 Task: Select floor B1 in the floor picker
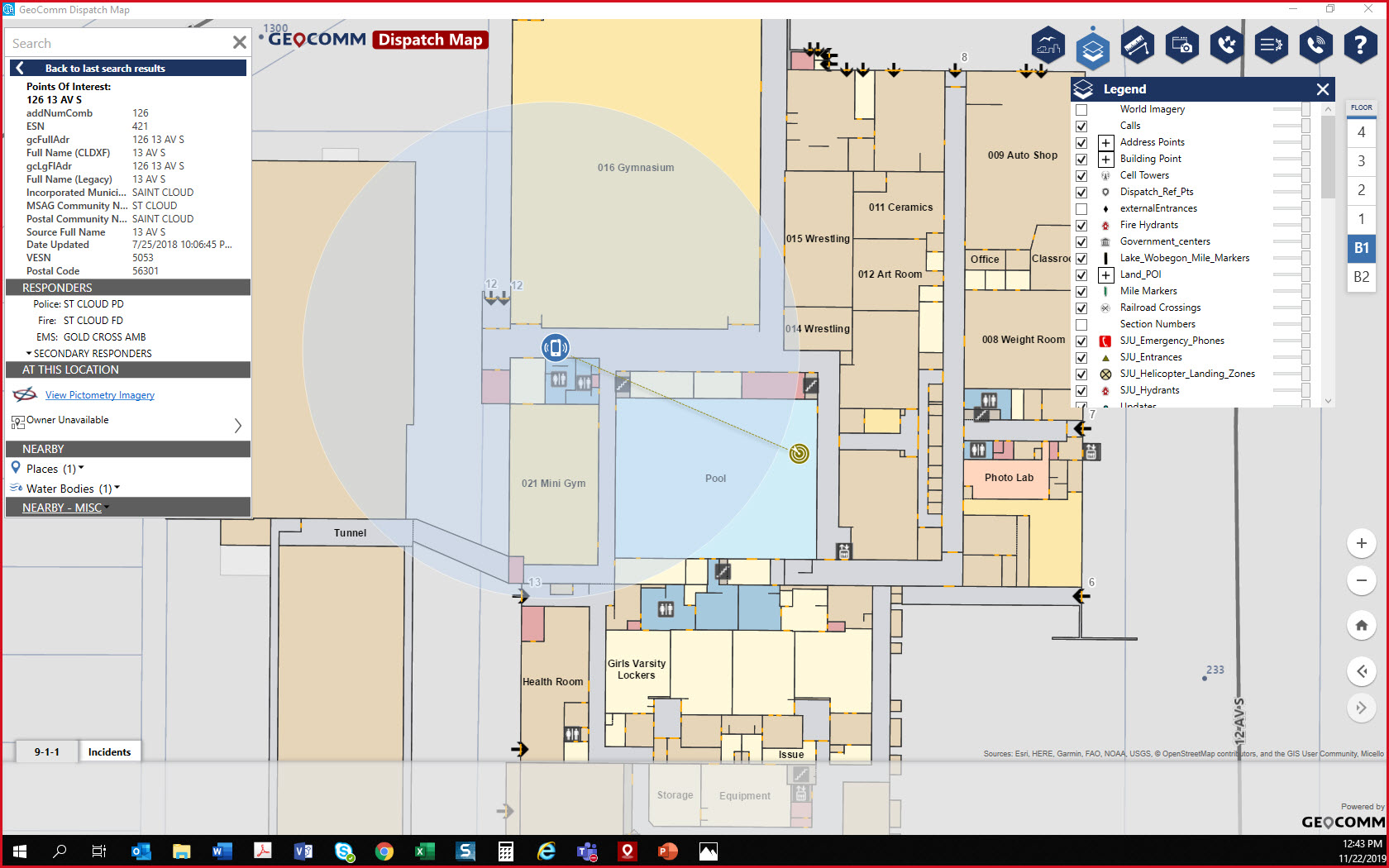pyautogui.click(x=1361, y=248)
